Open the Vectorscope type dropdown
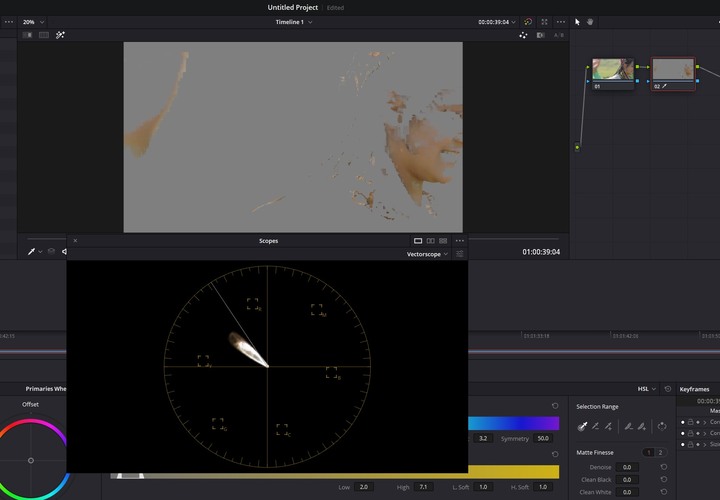The width and height of the screenshot is (720, 500). [x=427, y=254]
